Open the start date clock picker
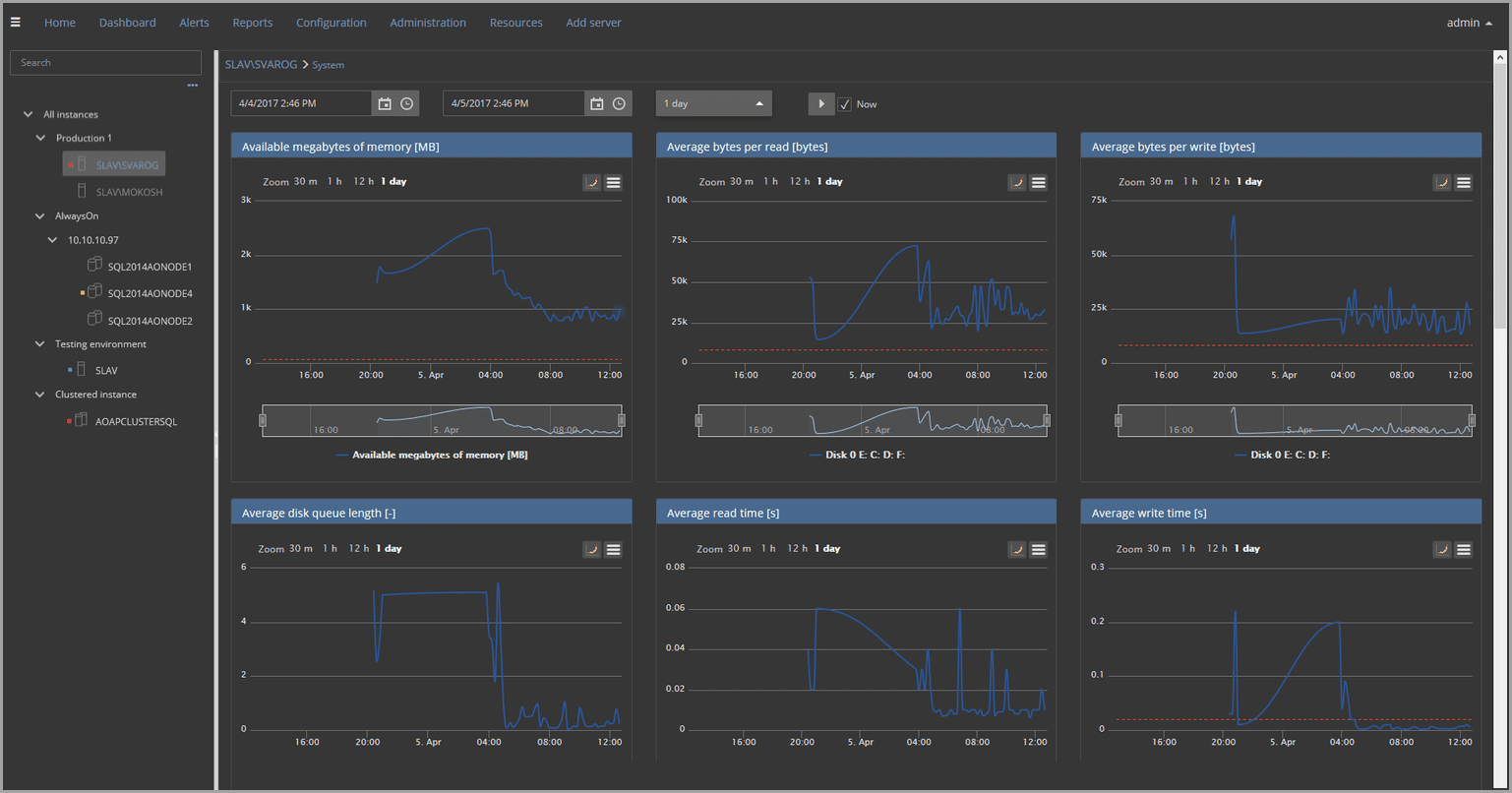Image resolution: width=1512 pixels, height=793 pixels. tap(406, 103)
